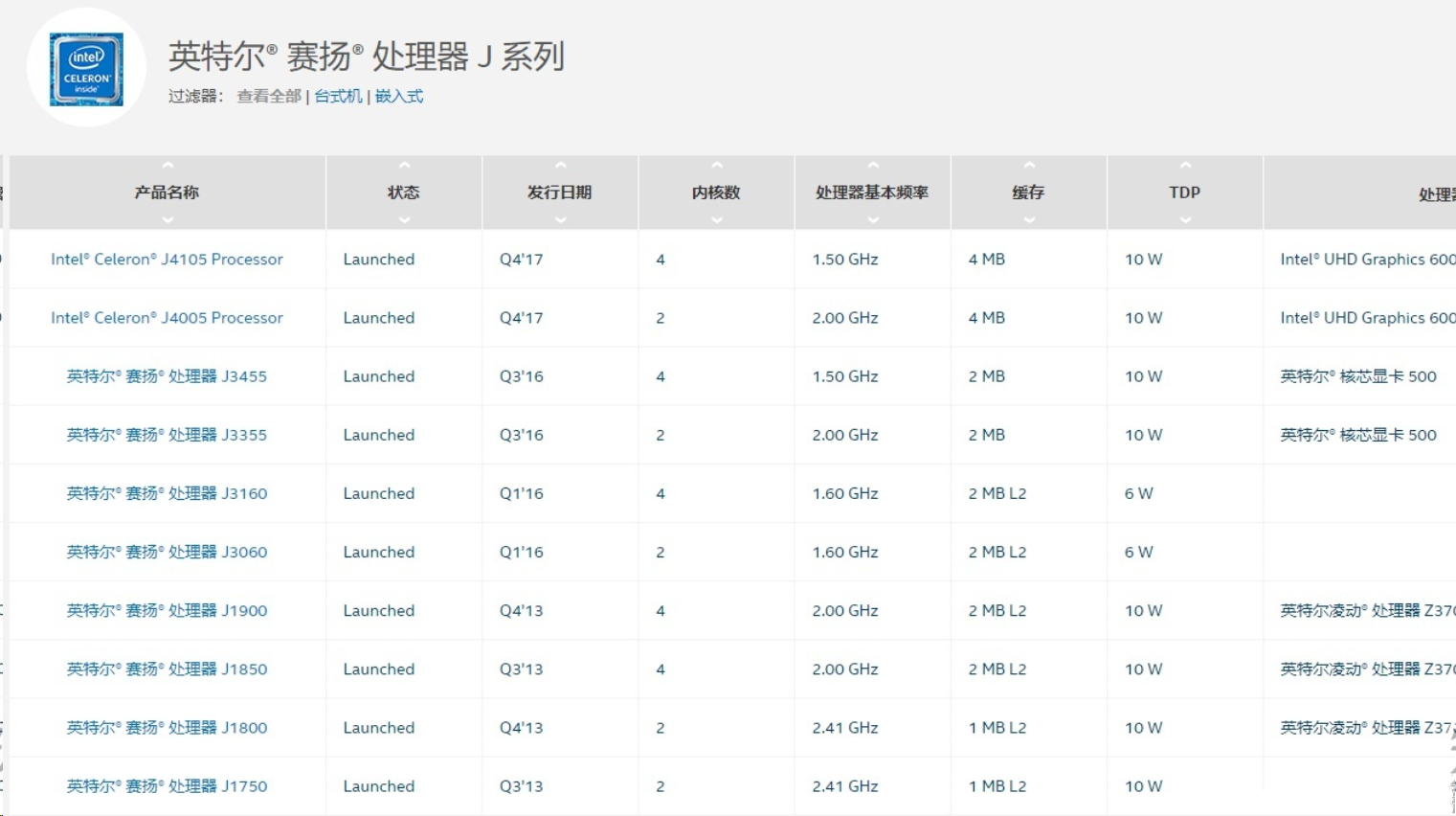1456x816 pixels.
Task: Click the 内核数 column header
Action: pos(716,193)
